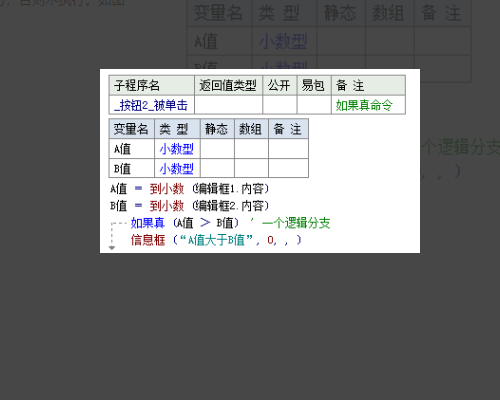
Task: Click dimmed '小数型' cell in background table
Action: 283,42
